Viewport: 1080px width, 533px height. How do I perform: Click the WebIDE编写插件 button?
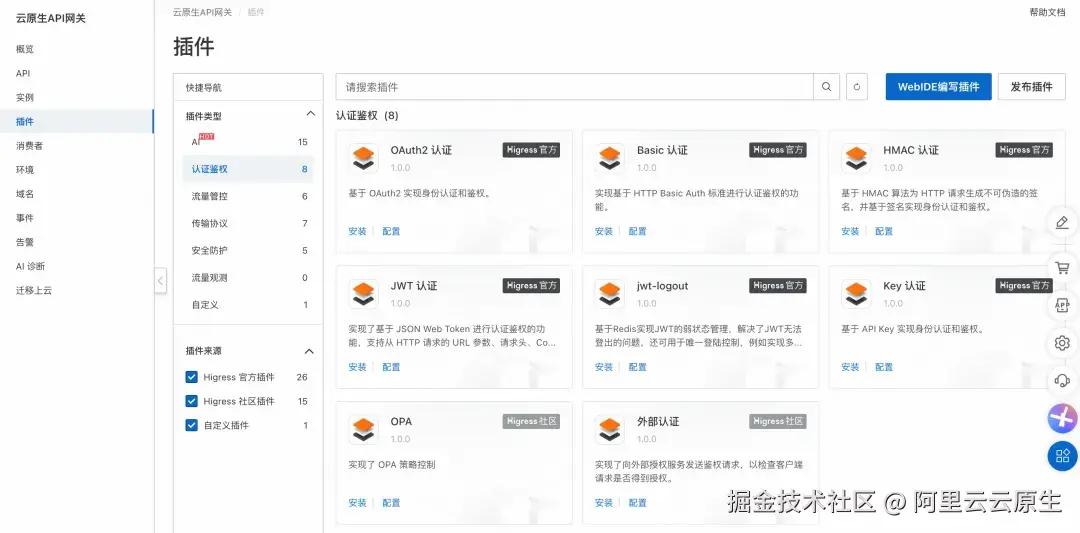pyautogui.click(x=938, y=87)
